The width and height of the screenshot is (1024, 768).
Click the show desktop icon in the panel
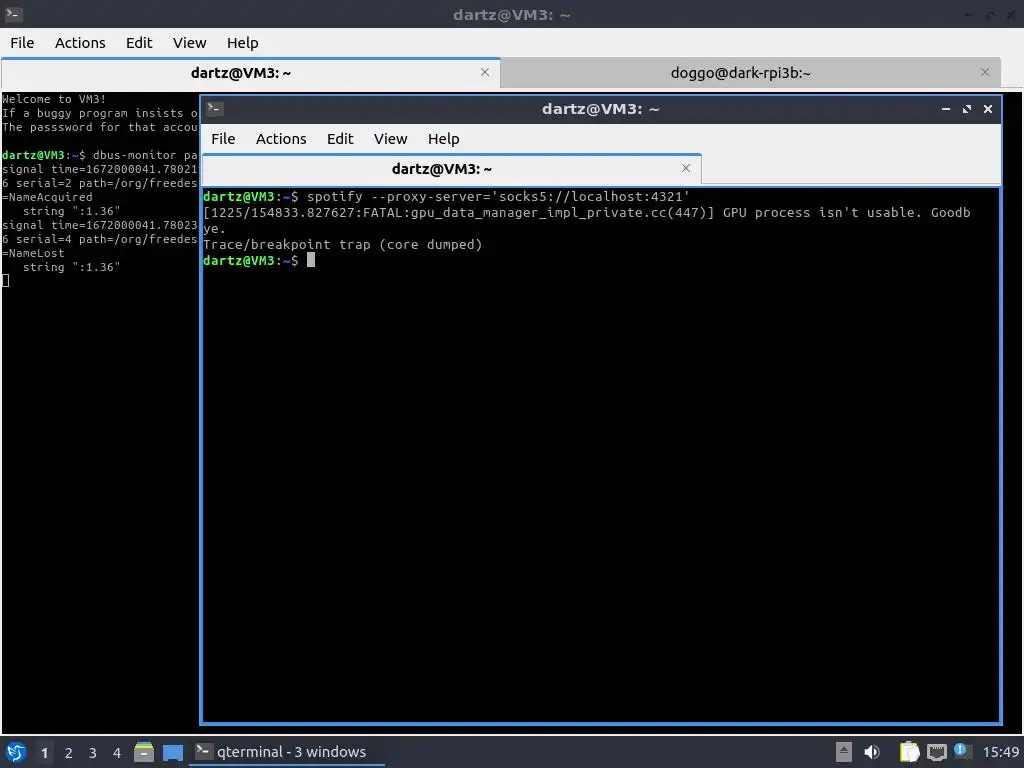173,752
